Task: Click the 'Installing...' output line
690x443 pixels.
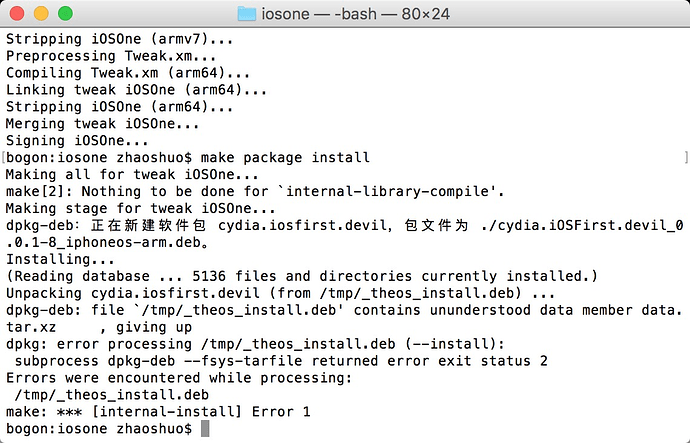Action: coord(60,259)
